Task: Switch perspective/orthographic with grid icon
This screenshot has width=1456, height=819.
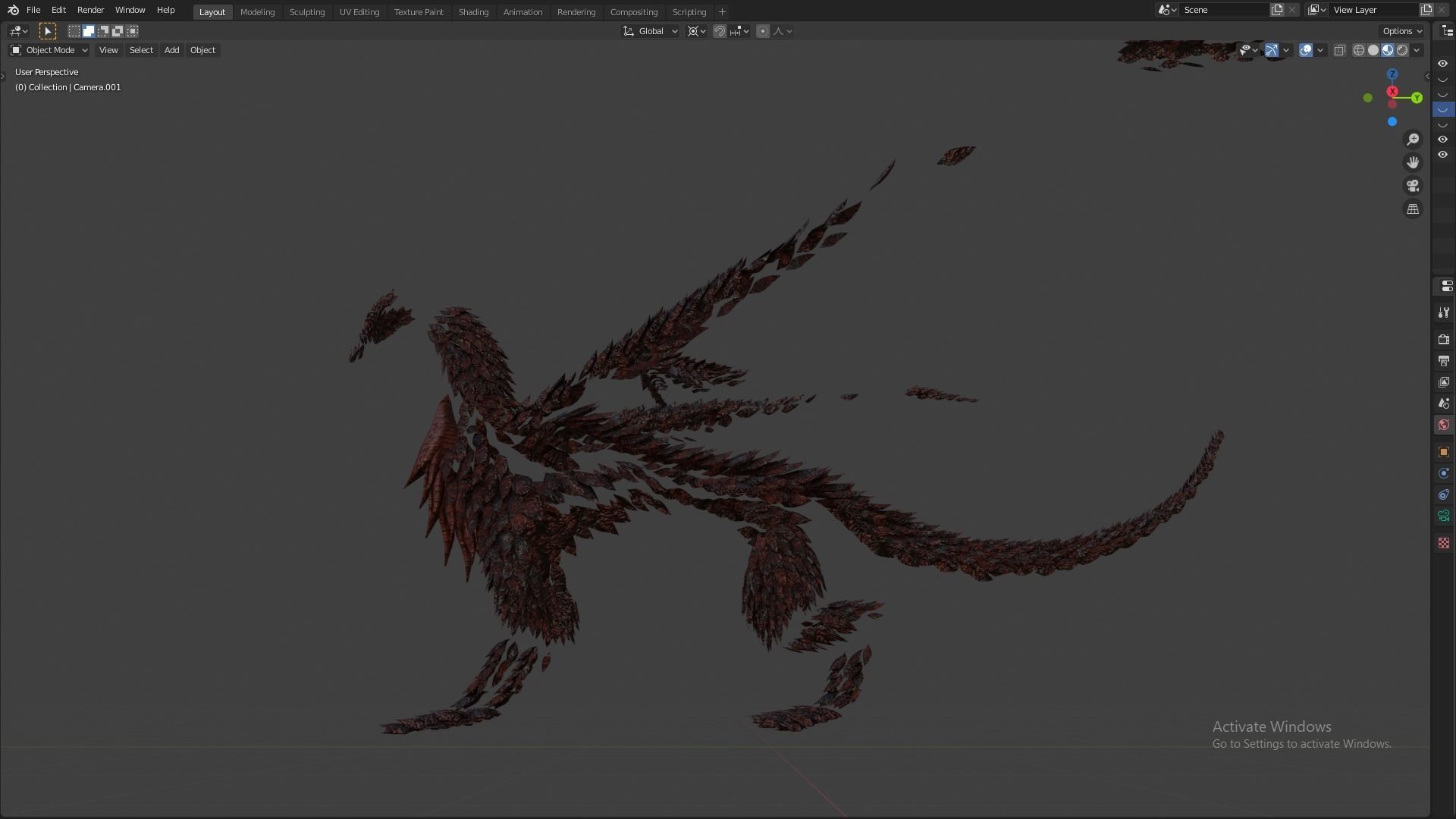Action: coord(1413,209)
